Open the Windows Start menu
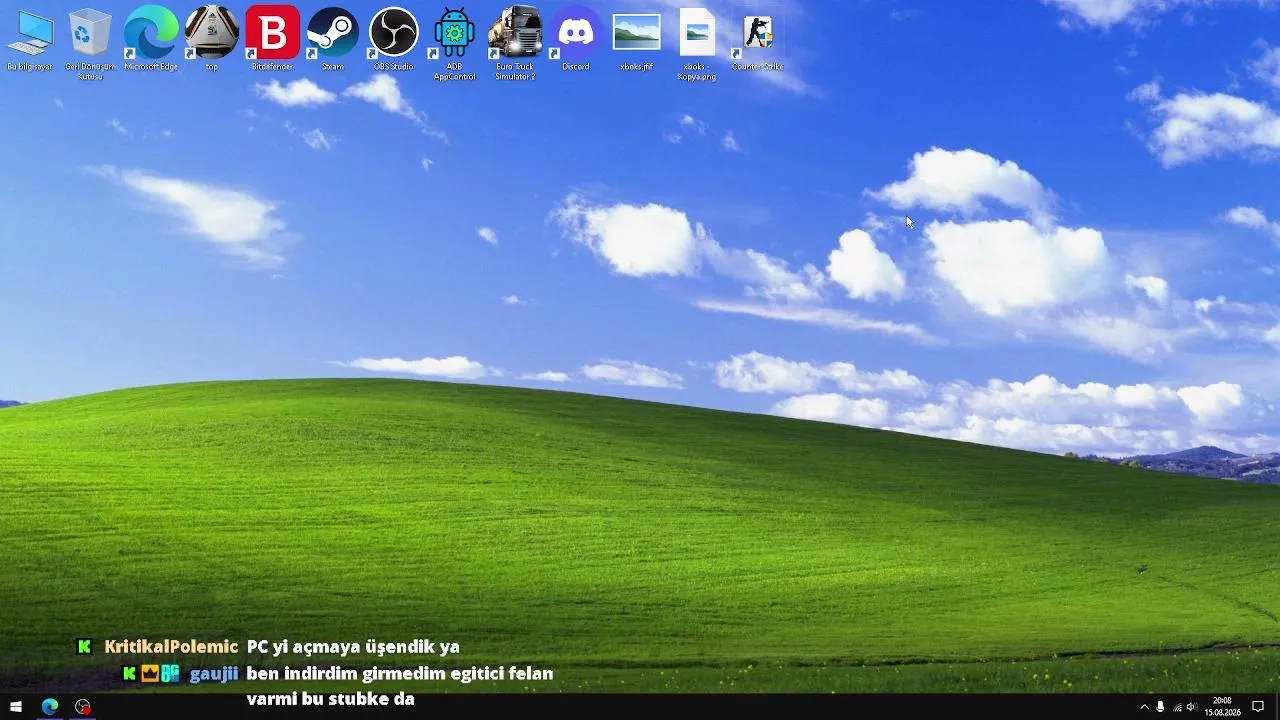The image size is (1280, 720). [x=16, y=707]
